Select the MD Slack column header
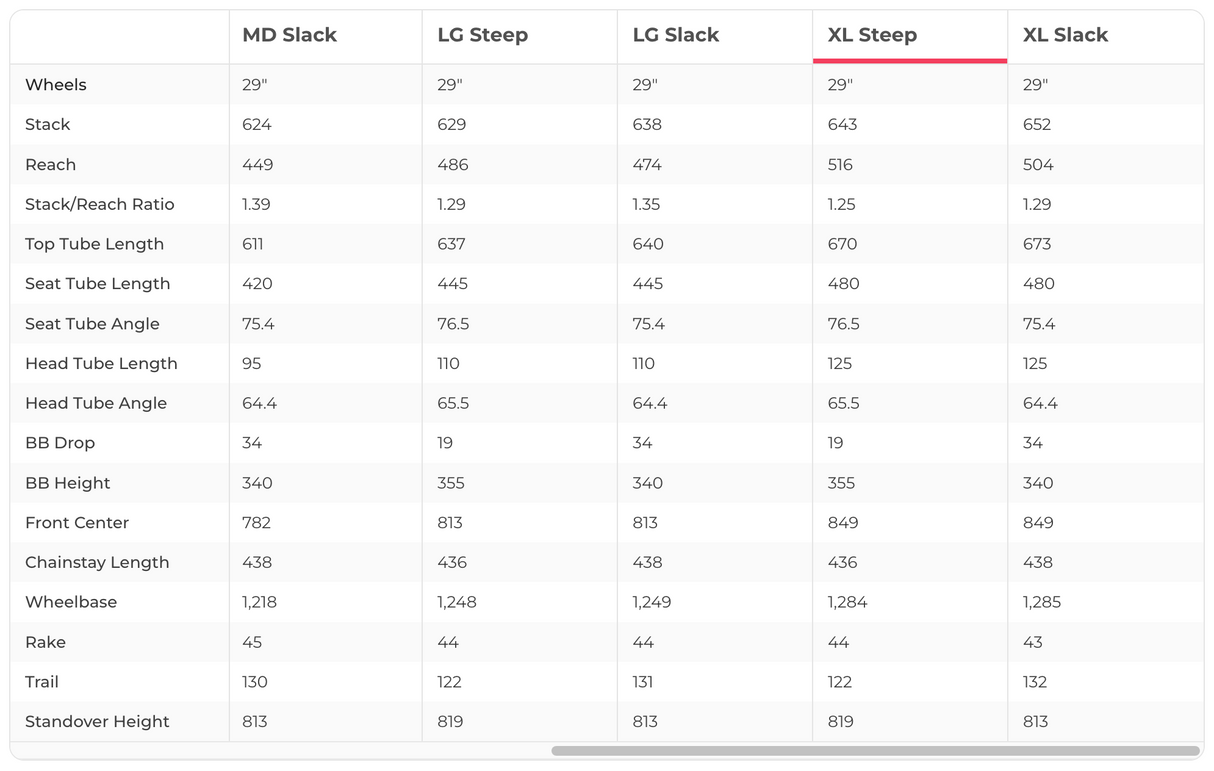 click(x=289, y=35)
